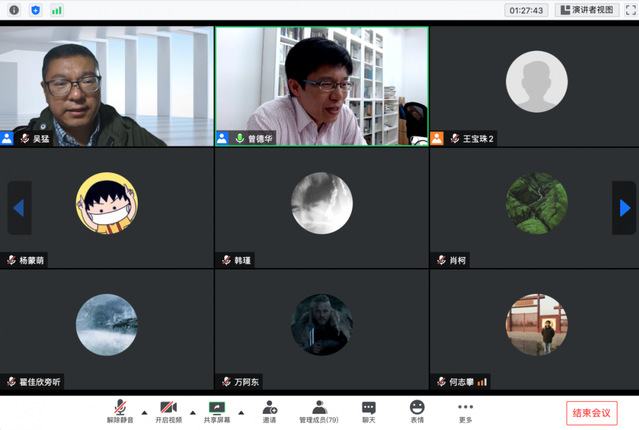Open the chat (聊天) panel
Screen dimensions: 639x430
[x=369, y=411]
